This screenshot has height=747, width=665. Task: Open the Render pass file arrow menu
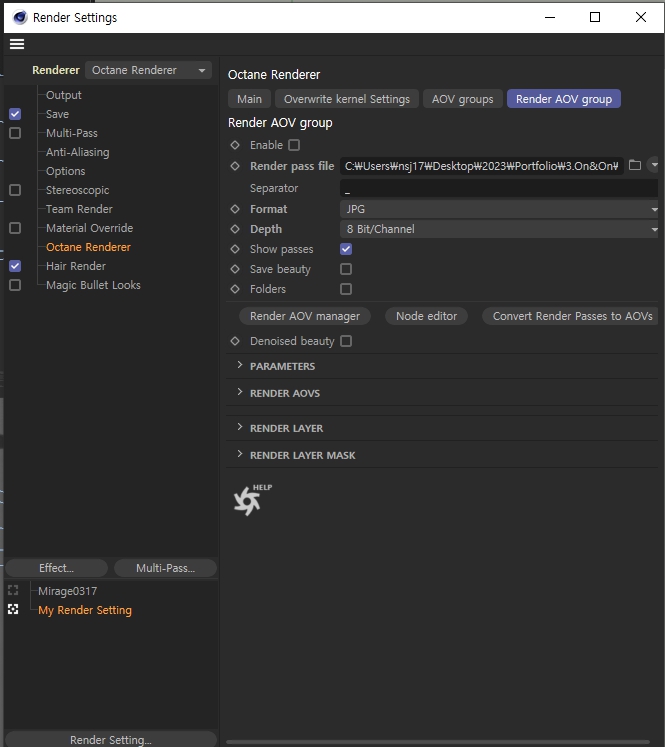click(x=654, y=165)
